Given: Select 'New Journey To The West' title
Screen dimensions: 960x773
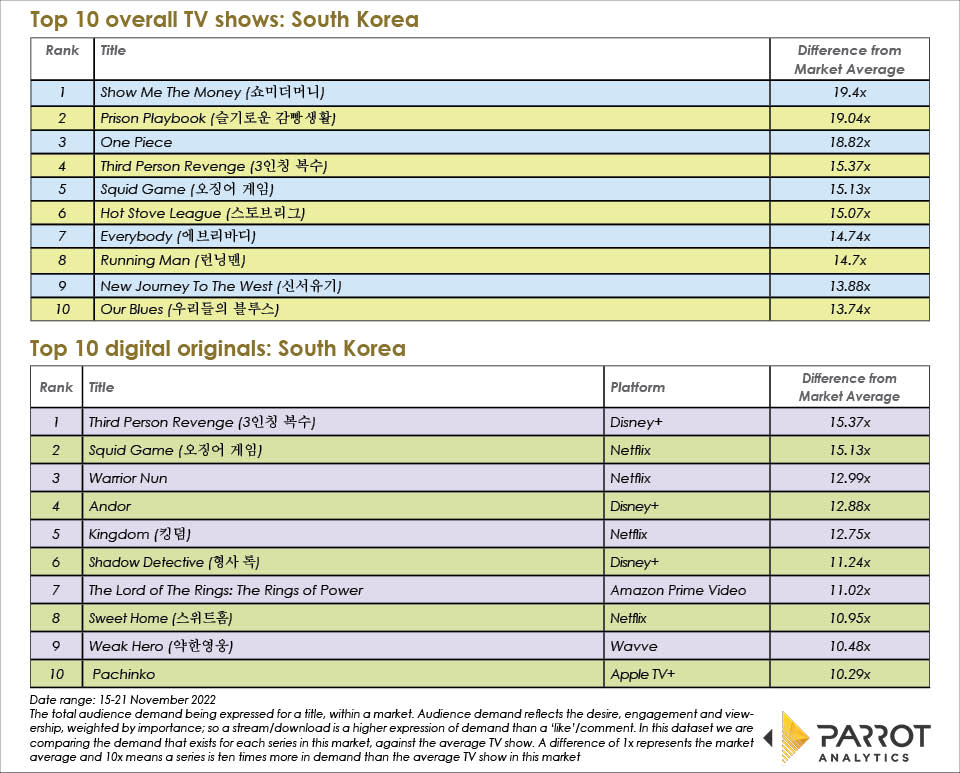Looking at the screenshot, I should click(221, 286).
